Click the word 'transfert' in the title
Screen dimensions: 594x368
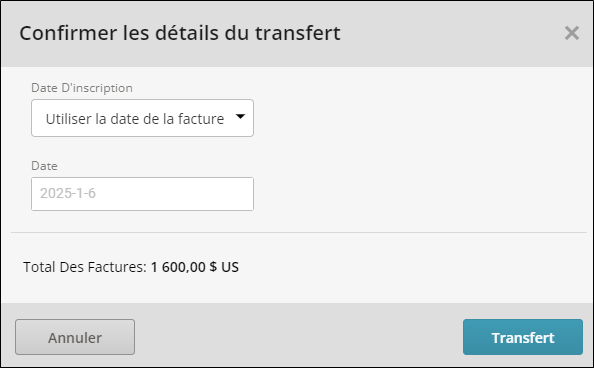pos(298,33)
